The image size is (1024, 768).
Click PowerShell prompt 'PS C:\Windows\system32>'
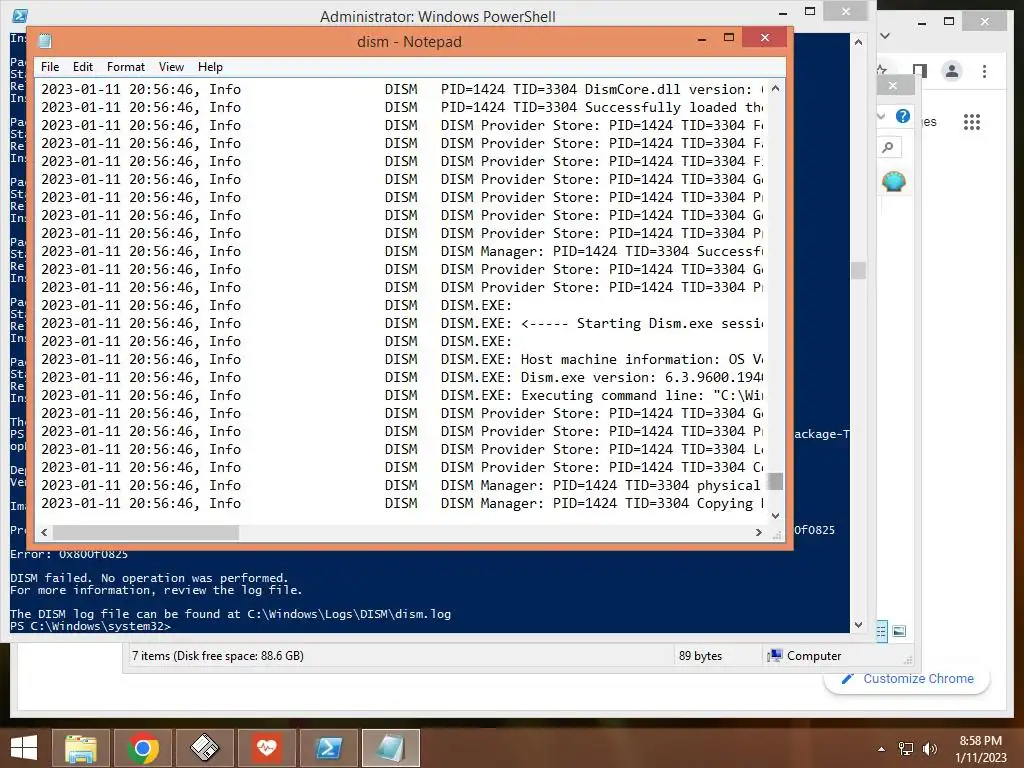[90, 626]
